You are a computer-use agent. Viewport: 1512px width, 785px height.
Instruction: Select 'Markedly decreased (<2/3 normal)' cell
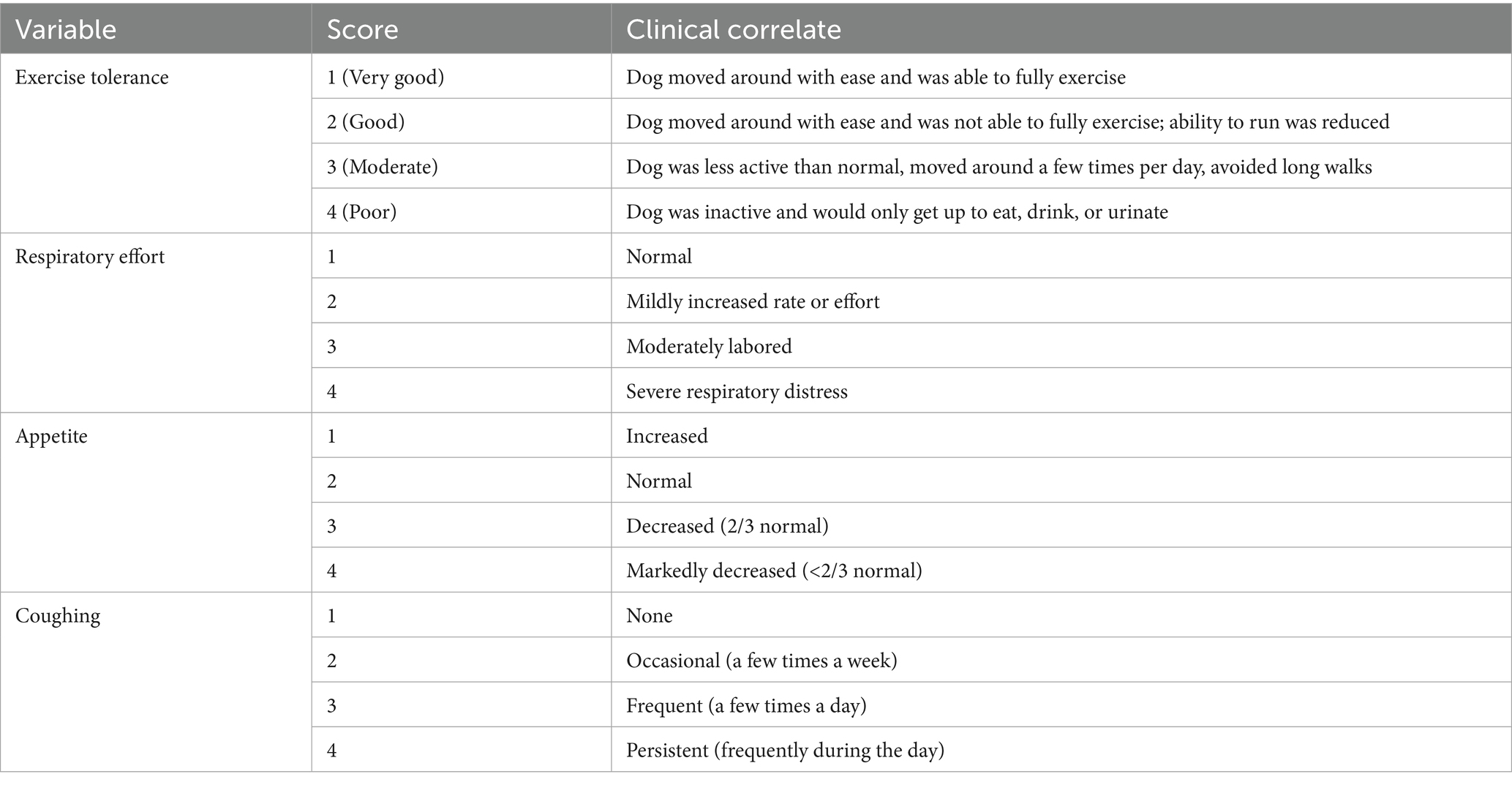tap(774, 571)
